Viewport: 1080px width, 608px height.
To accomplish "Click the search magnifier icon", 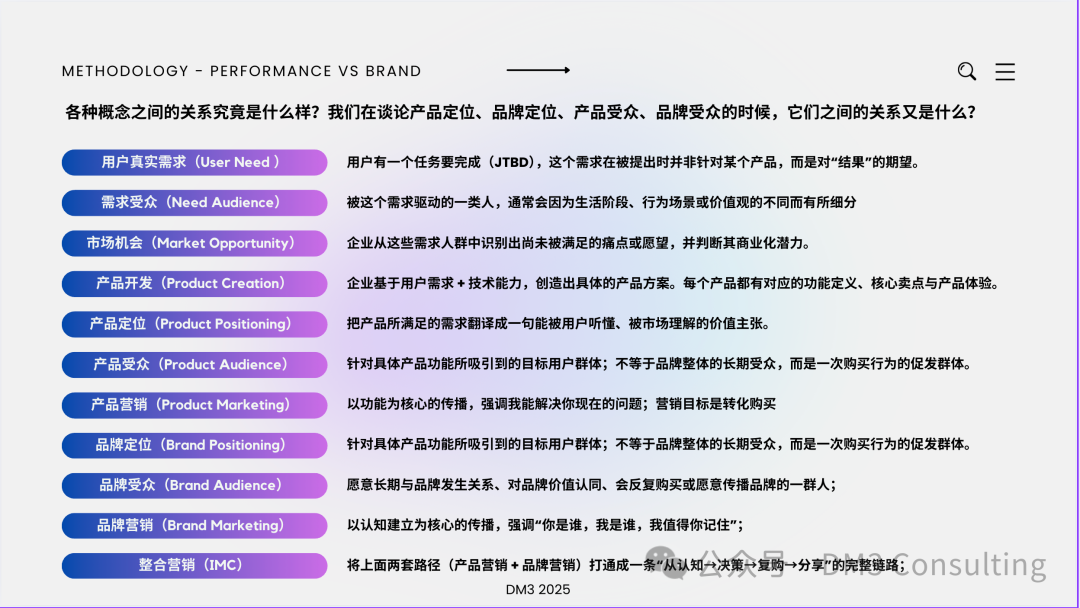I will coord(966,71).
